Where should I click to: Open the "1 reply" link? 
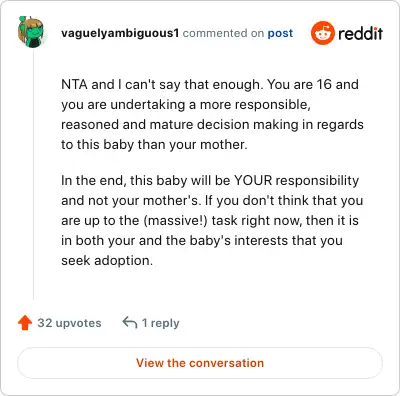[161, 323]
